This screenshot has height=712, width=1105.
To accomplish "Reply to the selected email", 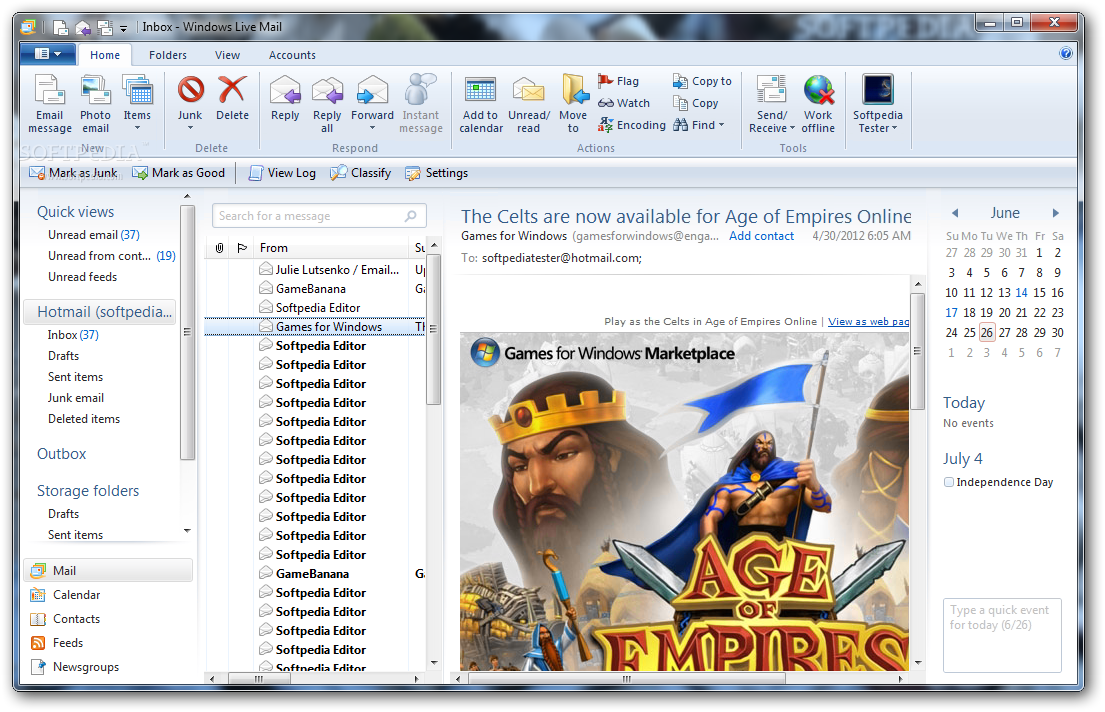I will click(x=285, y=99).
